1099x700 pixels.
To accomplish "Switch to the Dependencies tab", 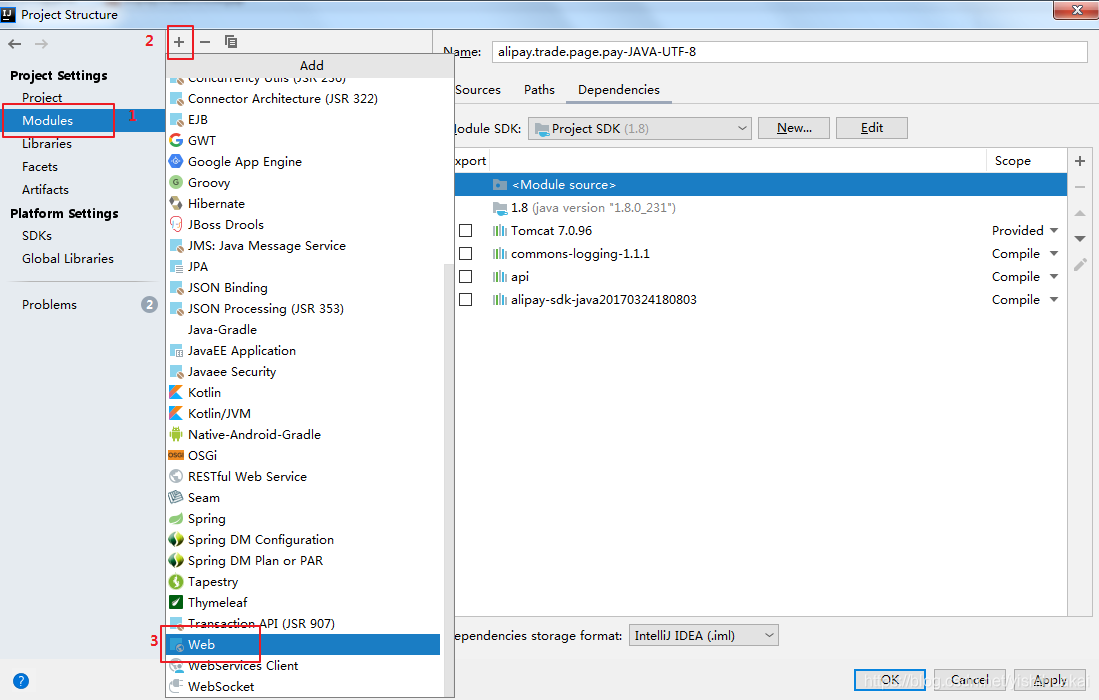I will [x=619, y=90].
